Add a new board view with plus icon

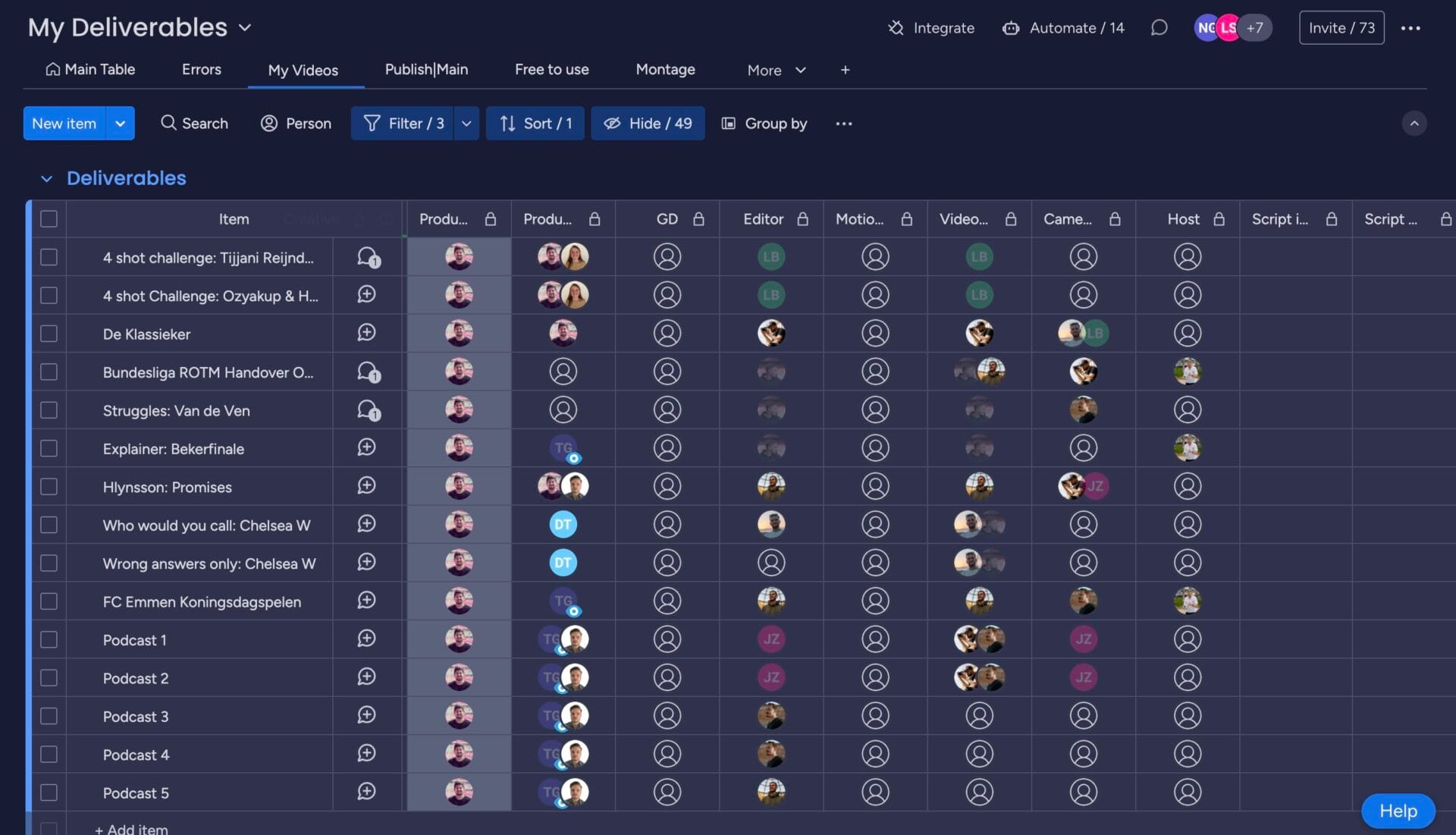pos(845,70)
